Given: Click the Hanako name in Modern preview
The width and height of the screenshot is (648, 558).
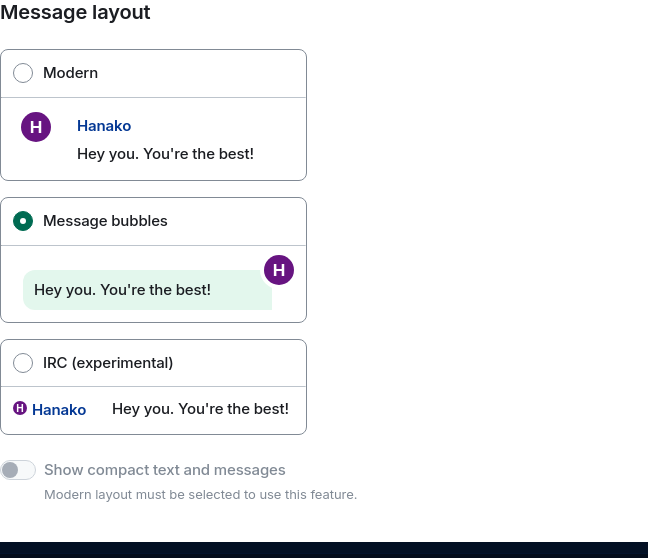Looking at the screenshot, I should click(x=104, y=126).
